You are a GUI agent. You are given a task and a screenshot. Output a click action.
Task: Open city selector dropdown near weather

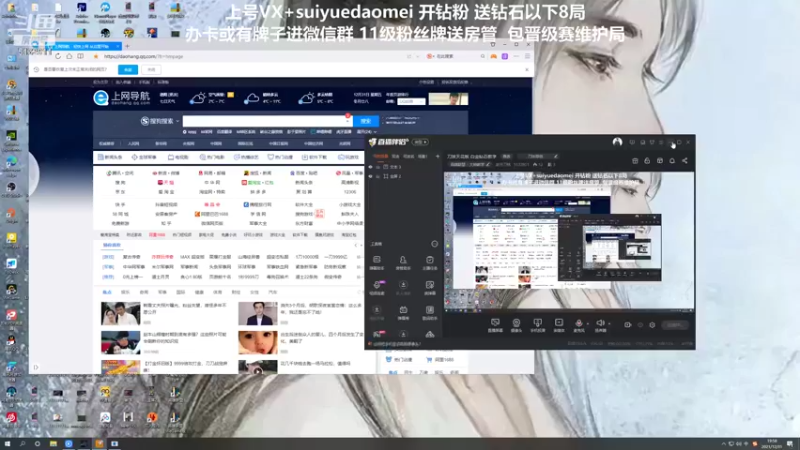[411, 102]
